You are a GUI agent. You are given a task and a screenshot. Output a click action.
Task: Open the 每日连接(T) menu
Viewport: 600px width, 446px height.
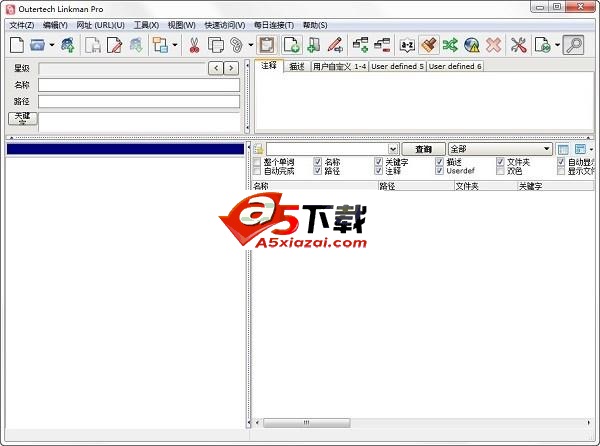tap(274, 25)
